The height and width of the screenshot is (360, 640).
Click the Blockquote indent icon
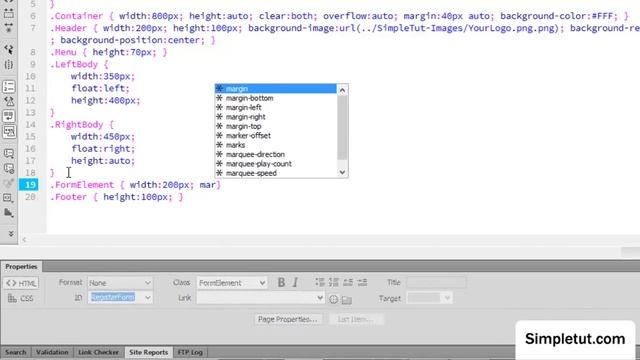click(362, 282)
